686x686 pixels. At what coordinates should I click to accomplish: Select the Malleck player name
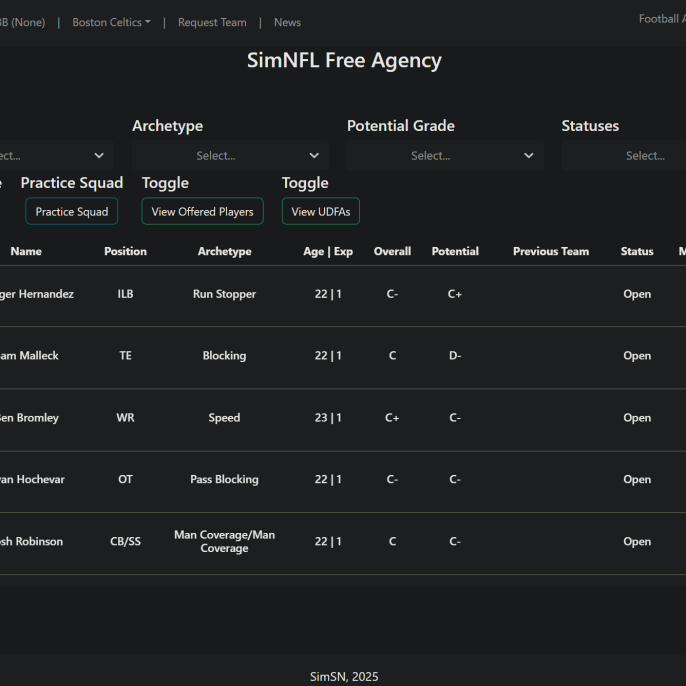29,356
